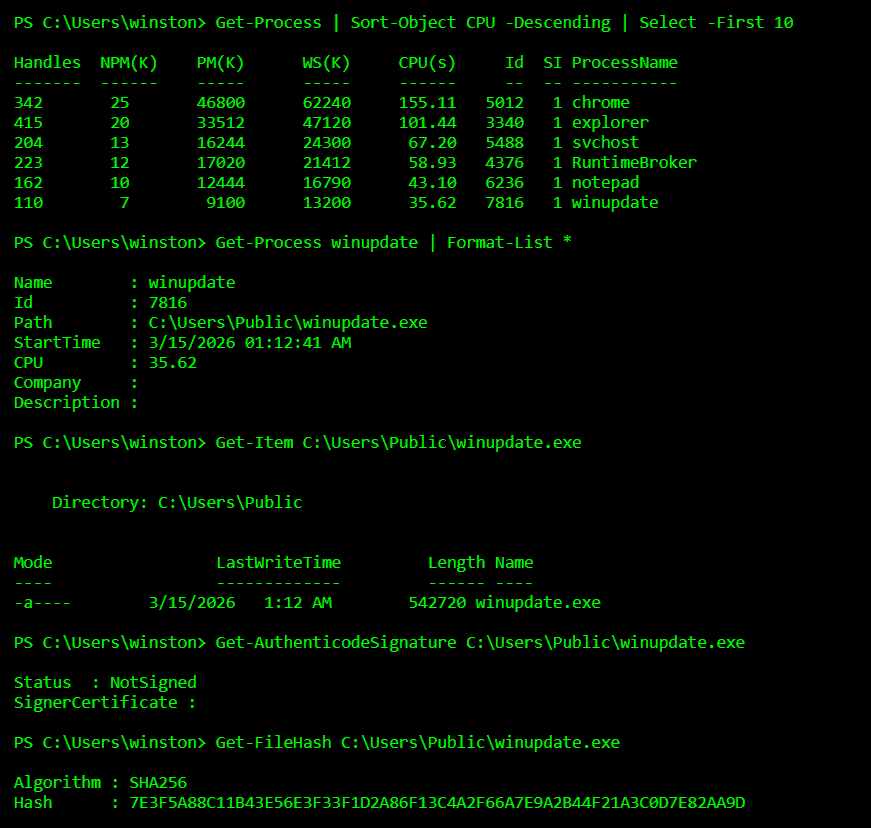Click the Path value C:\Users\Public\winupdate.exe
The width and height of the screenshot is (871, 828).
pos(288,323)
